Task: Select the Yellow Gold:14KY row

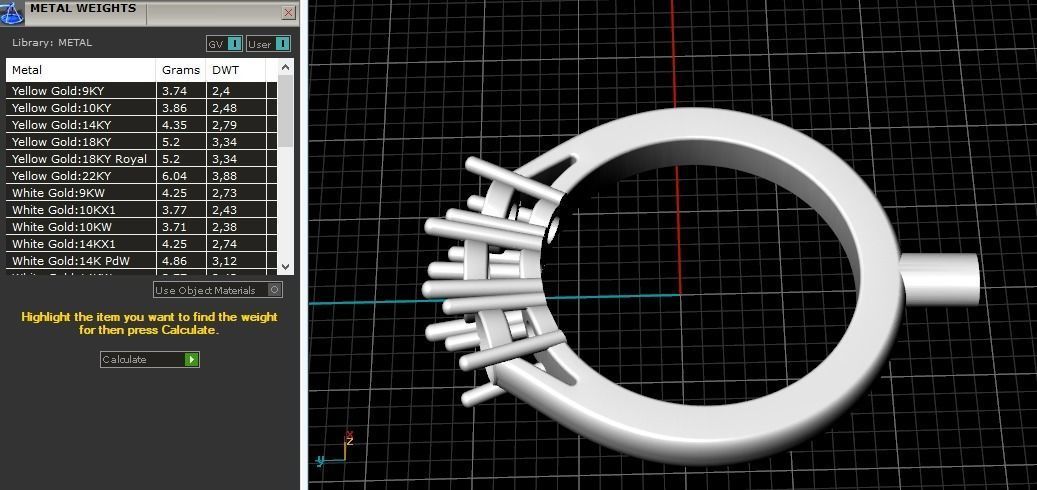Action: click(142, 125)
